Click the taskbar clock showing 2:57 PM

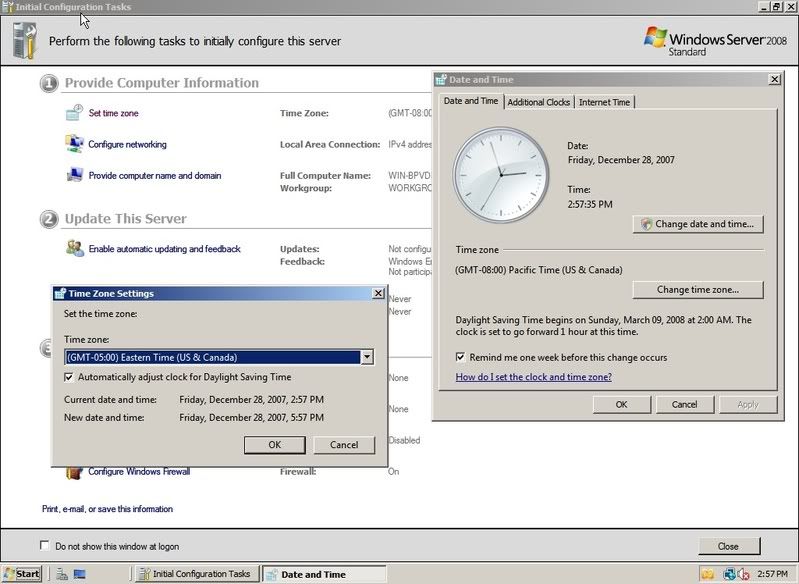point(773,574)
